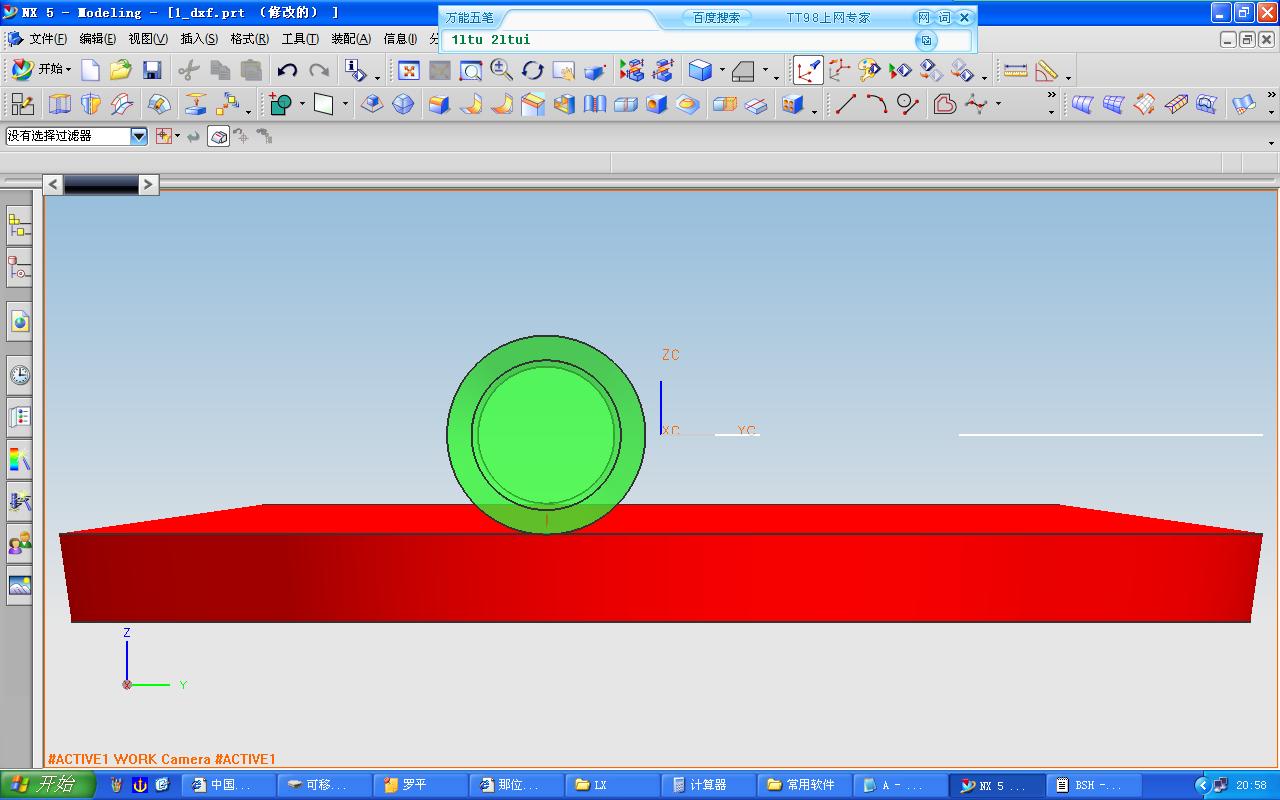Click the 万能五笔 input bar settings icon
This screenshot has width=1280, height=800.
[x=926, y=40]
